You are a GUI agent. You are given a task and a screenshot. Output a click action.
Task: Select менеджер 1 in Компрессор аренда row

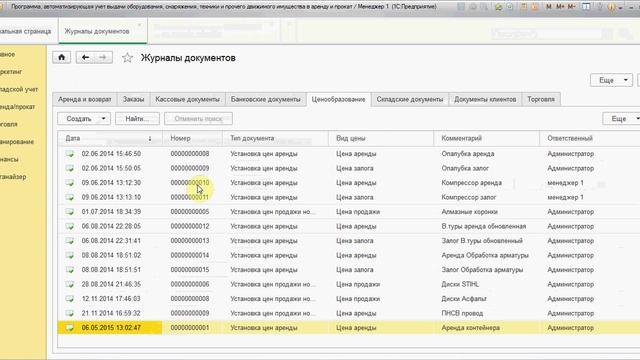pyautogui.click(x=565, y=183)
